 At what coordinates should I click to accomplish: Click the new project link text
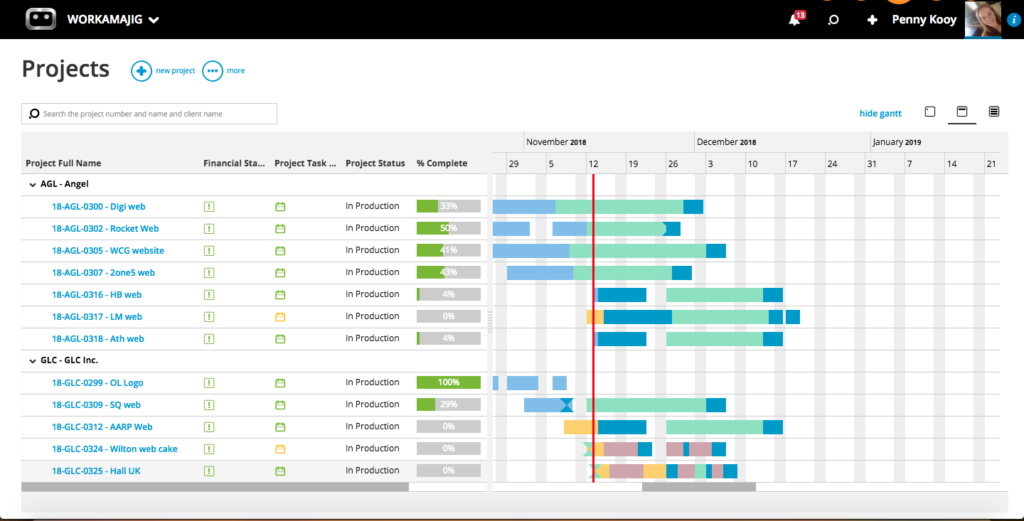pyautogui.click(x=175, y=71)
